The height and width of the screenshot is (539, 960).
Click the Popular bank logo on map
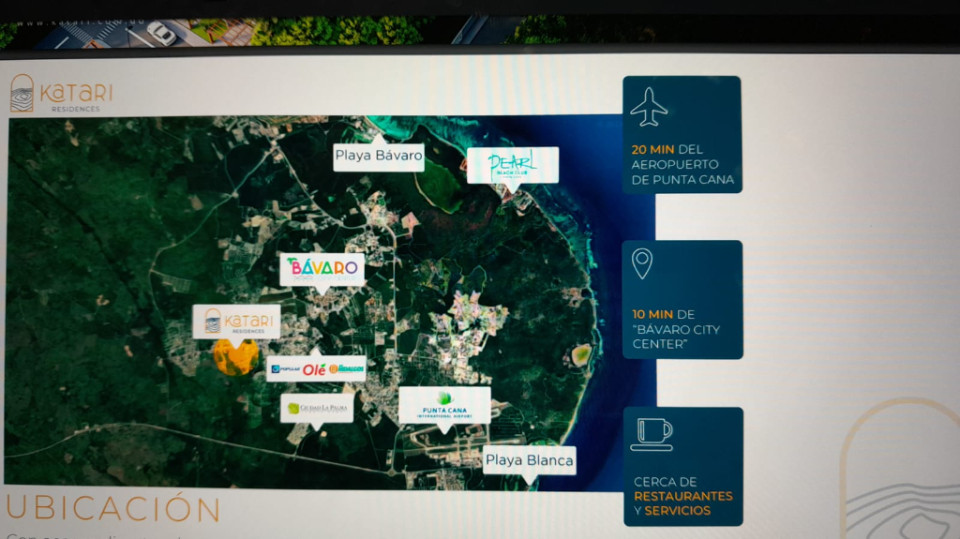[285, 369]
